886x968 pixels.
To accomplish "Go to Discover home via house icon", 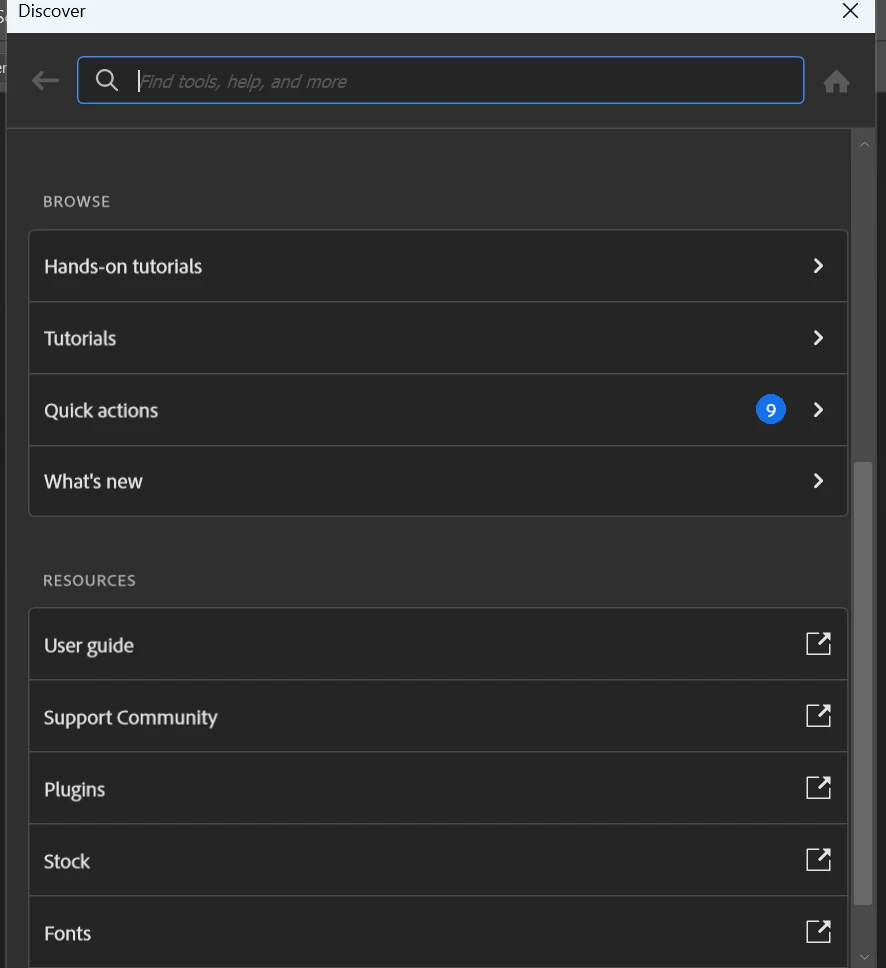I will [836, 82].
